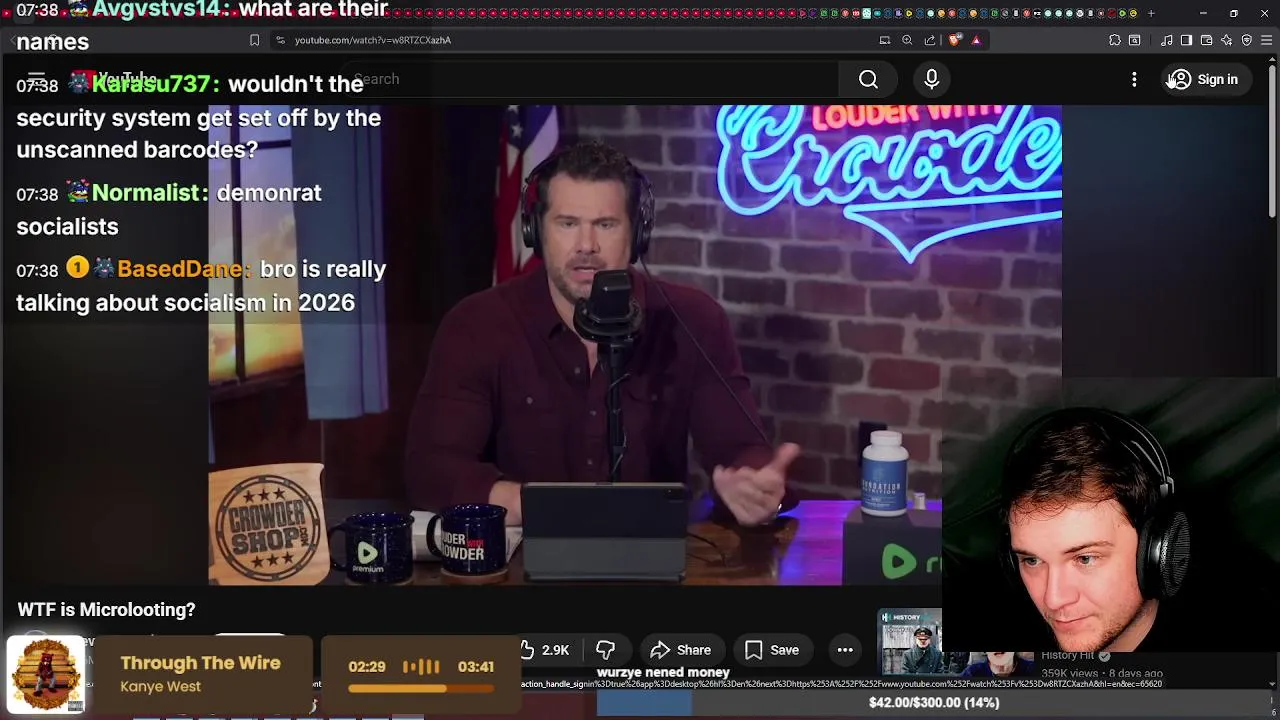Open the Brave Wallet icon
Image resolution: width=1280 pixels, height=720 pixels.
[x=1206, y=40]
